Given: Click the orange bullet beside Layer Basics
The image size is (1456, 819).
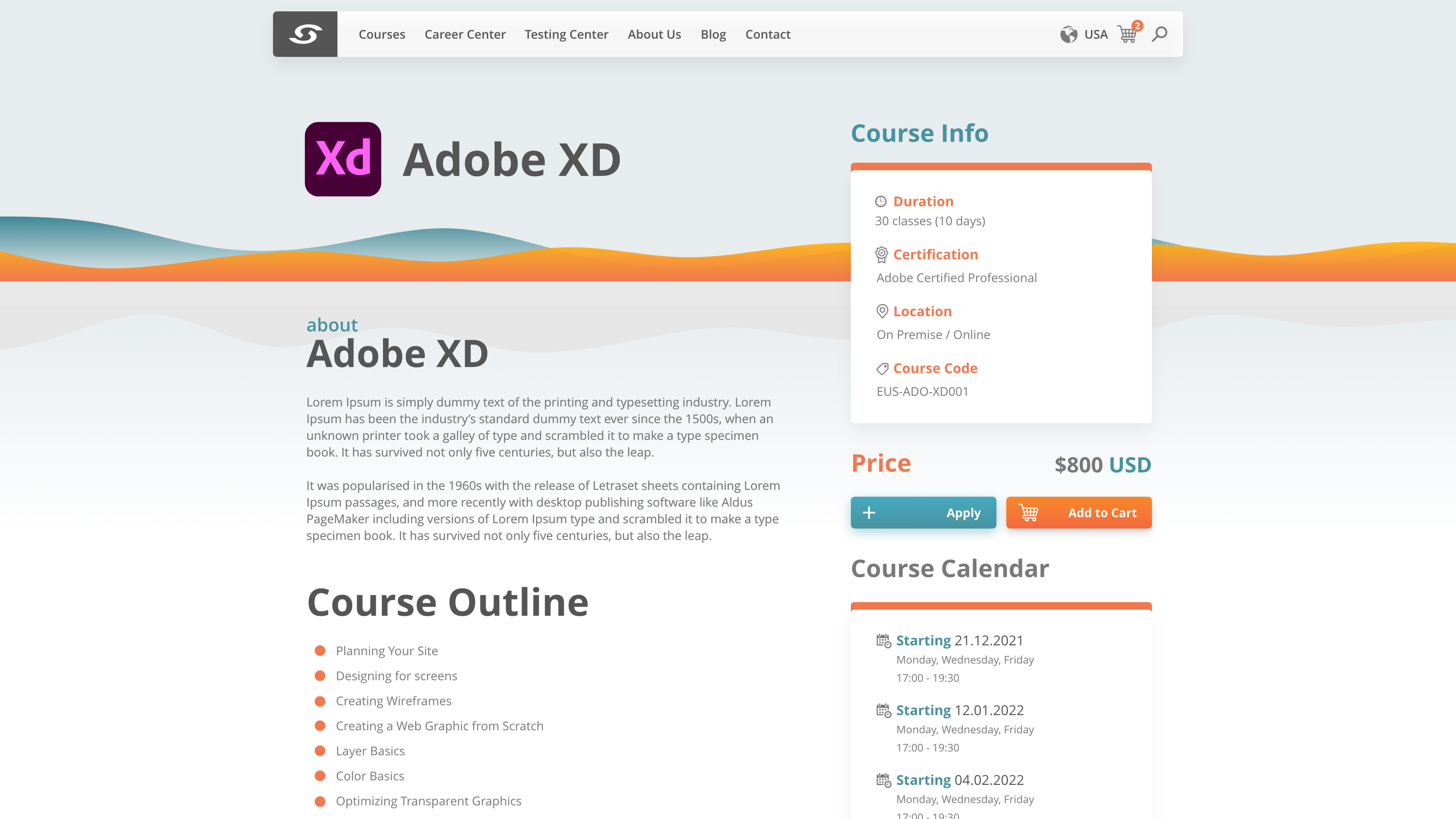Looking at the screenshot, I should click(320, 751).
